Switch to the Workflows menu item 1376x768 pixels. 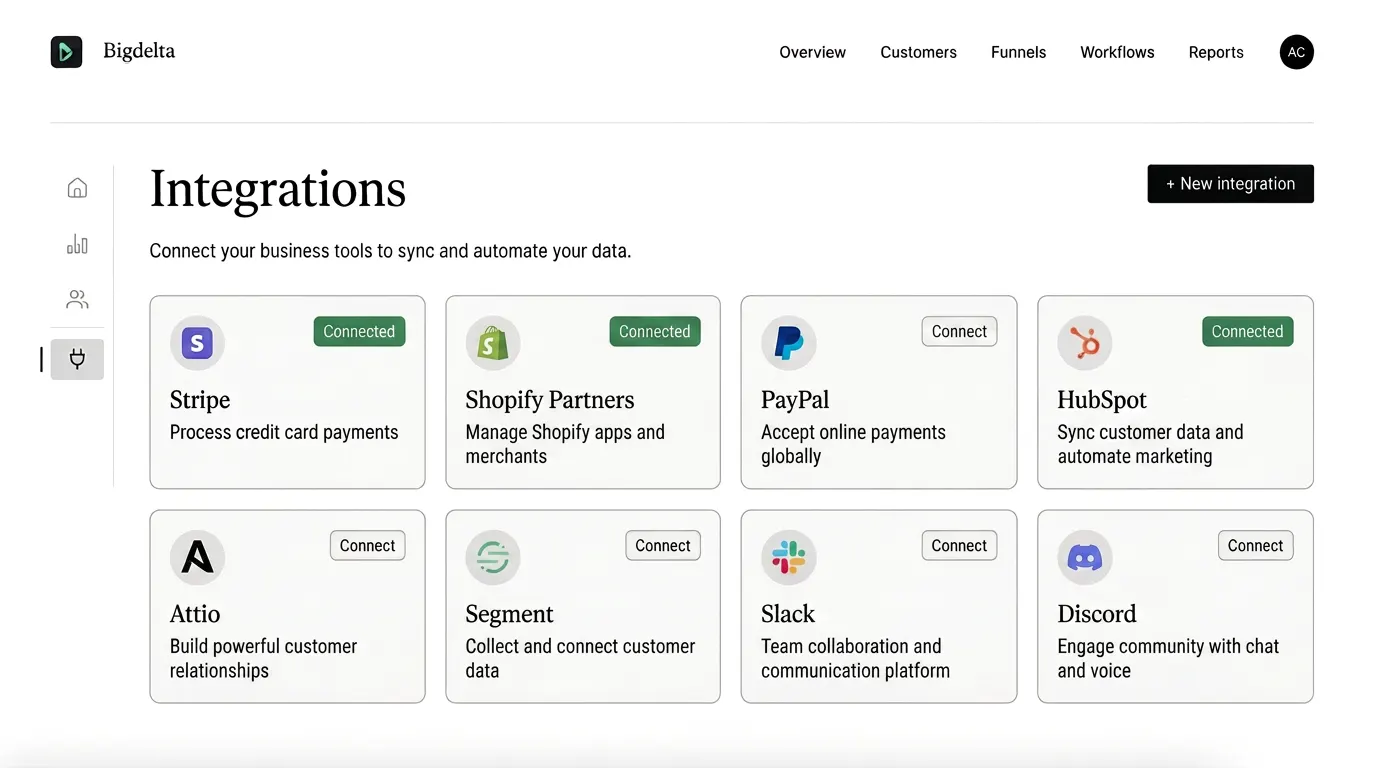pos(1117,52)
